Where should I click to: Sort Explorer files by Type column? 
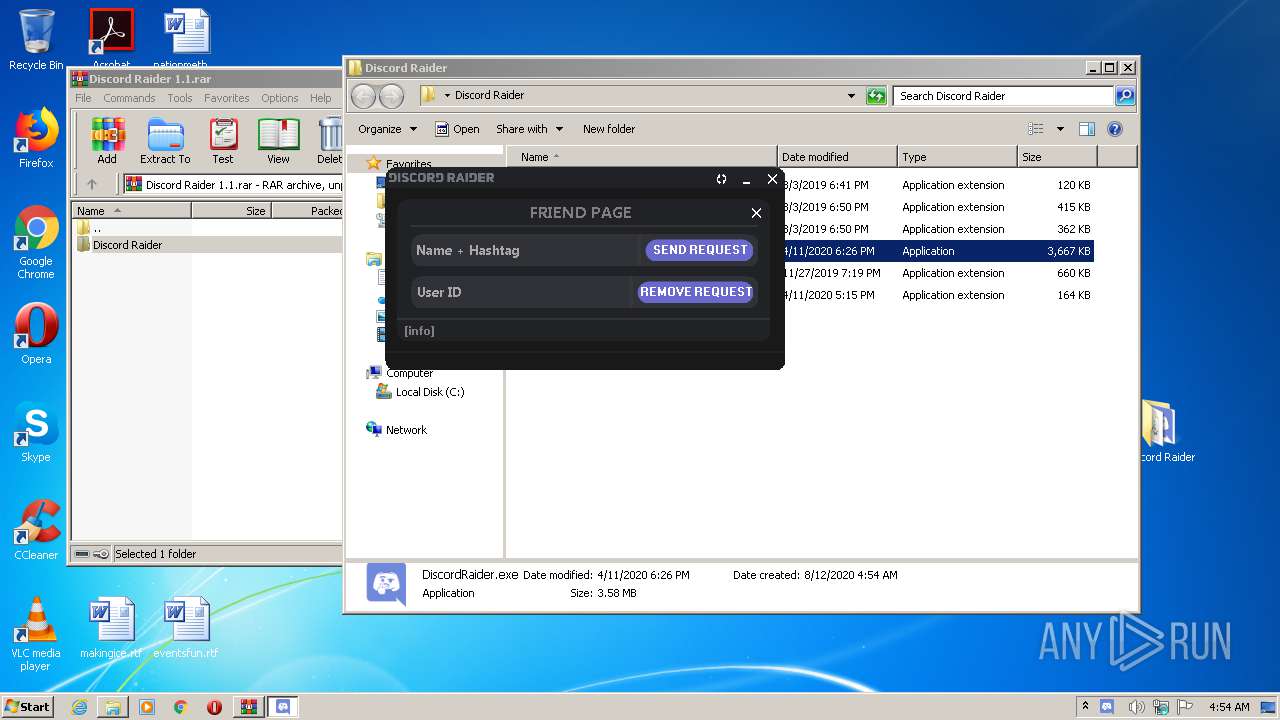click(x=957, y=157)
